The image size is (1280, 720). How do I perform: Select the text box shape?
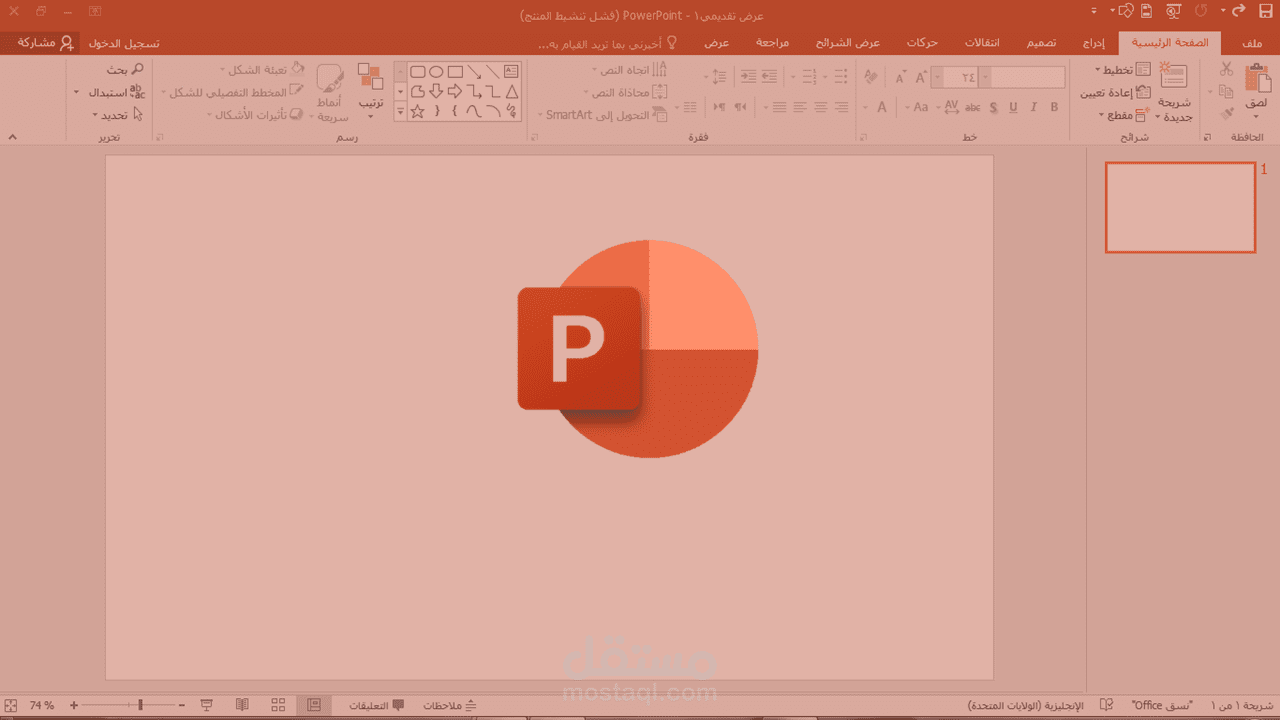click(x=511, y=72)
